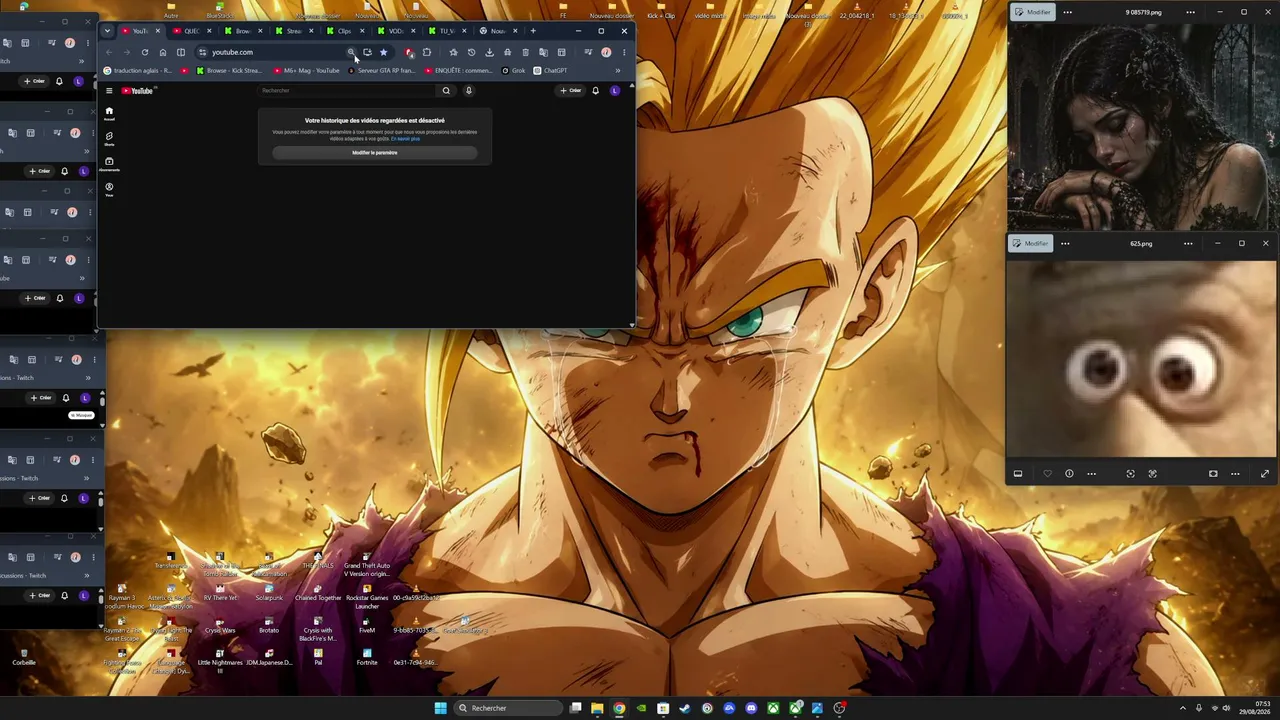Click the 'Modifier le paramètre' button

point(375,153)
